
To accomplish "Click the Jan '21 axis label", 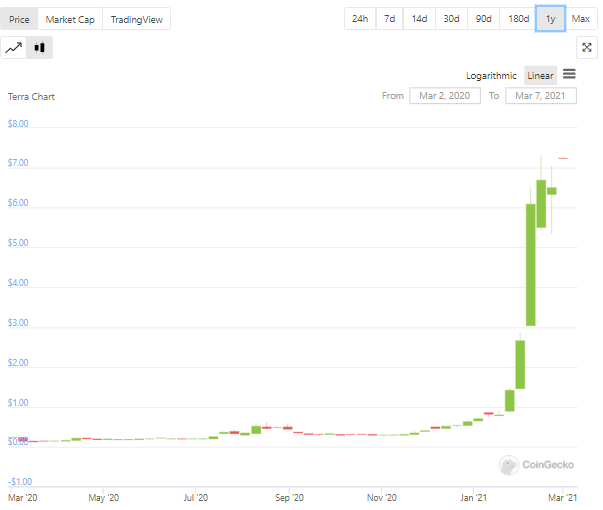I will coord(473,498).
